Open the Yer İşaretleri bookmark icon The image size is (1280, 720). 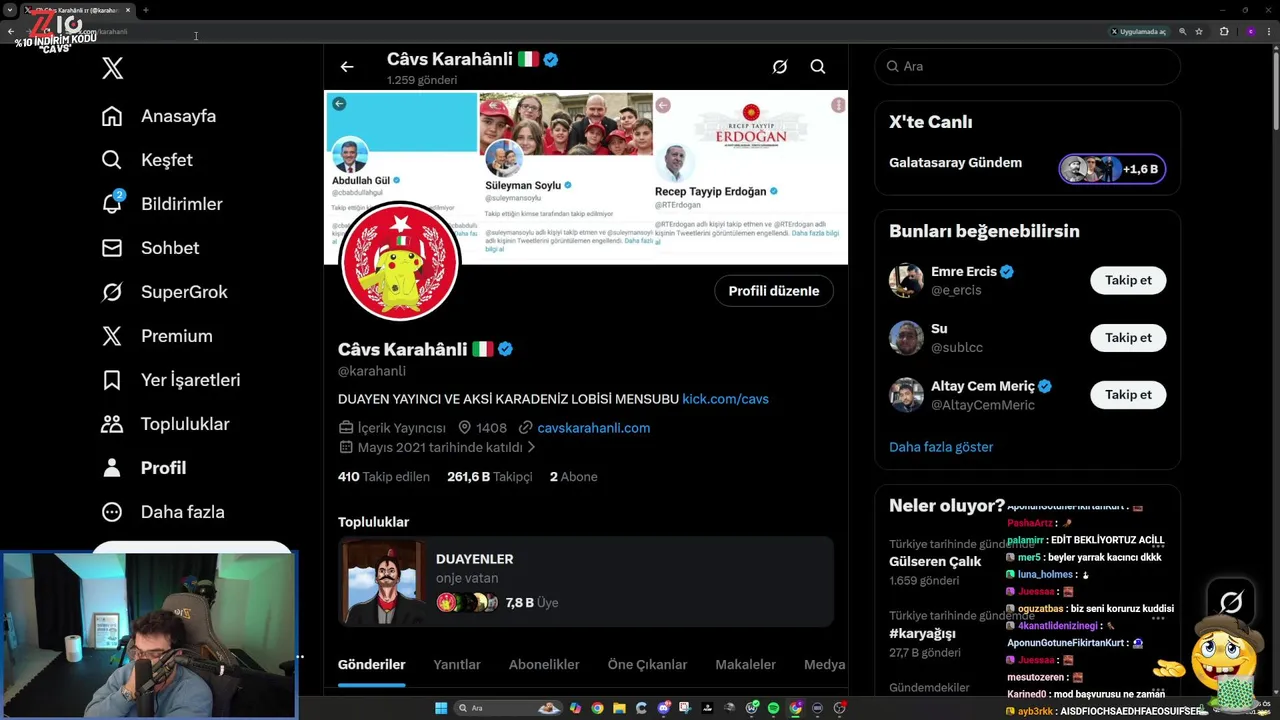coord(112,380)
